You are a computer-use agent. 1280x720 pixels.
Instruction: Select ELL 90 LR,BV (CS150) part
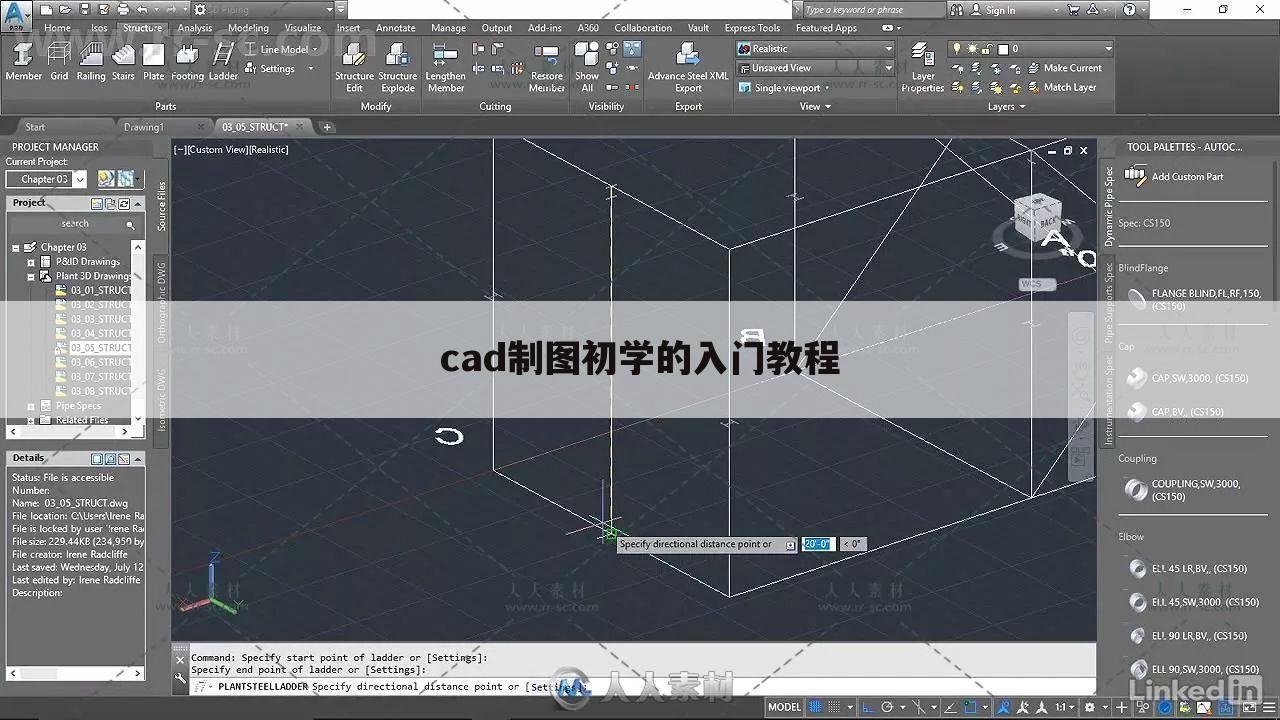click(1187, 635)
